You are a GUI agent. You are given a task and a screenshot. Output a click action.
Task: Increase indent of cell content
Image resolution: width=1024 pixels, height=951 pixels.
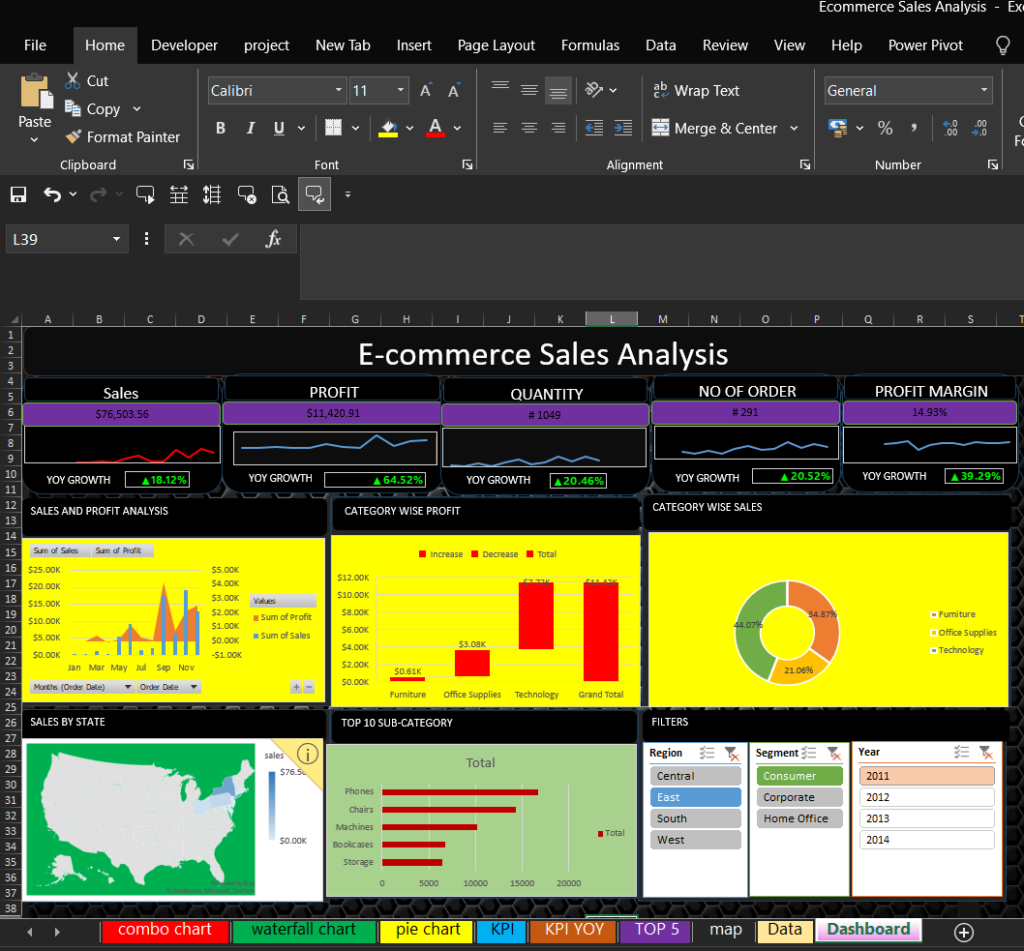pyautogui.click(x=623, y=128)
